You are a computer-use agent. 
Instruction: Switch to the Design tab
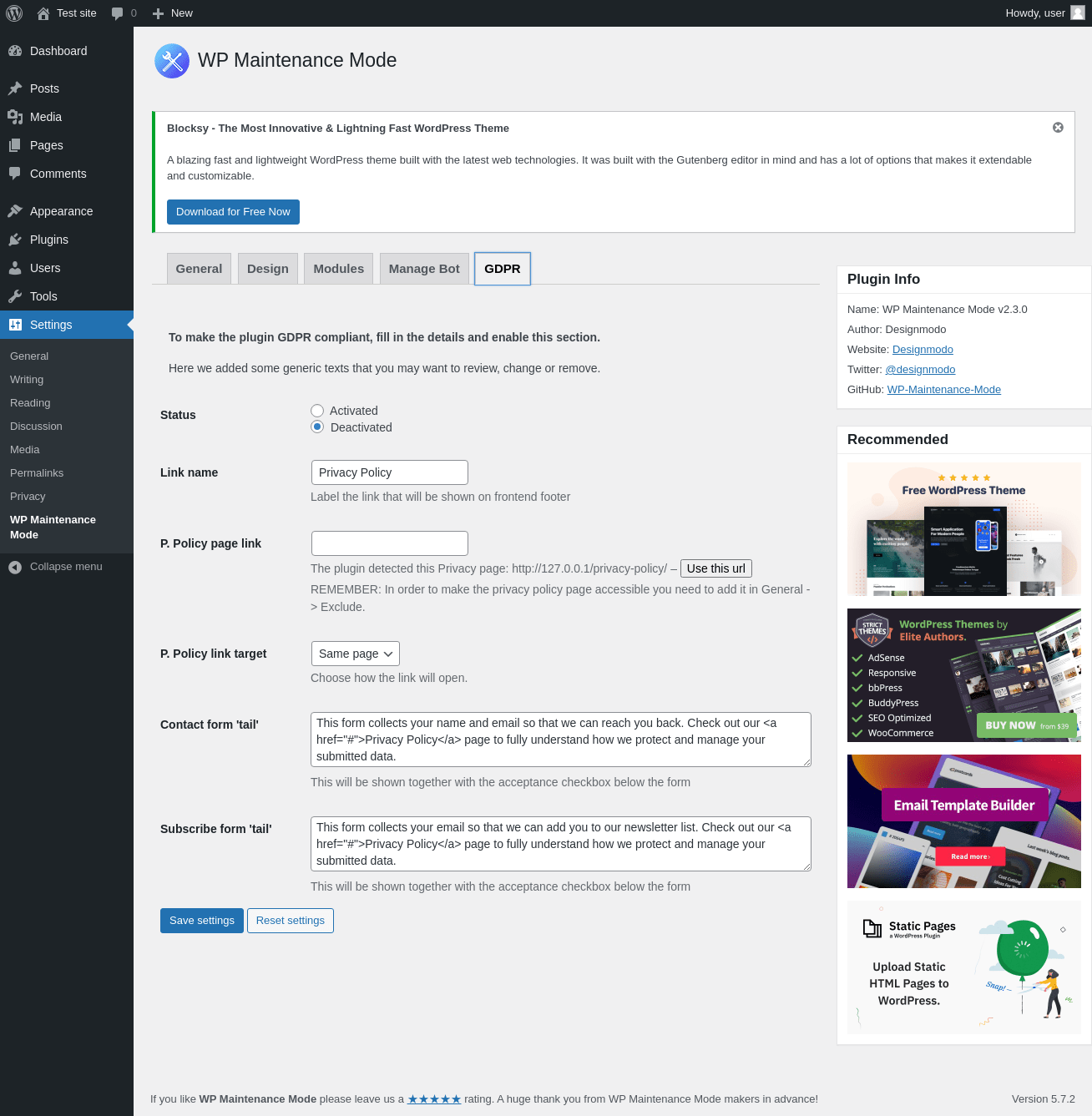[268, 269]
